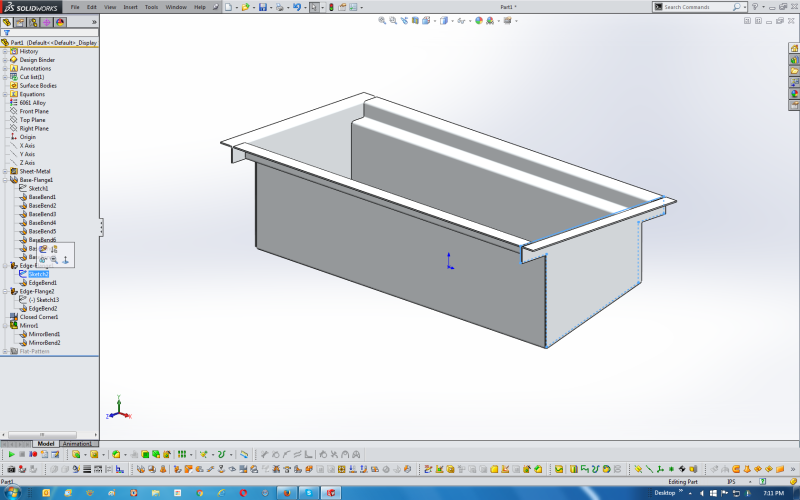Open the View menu
Image resolution: width=800 pixels, height=500 pixels.
tap(110, 7)
